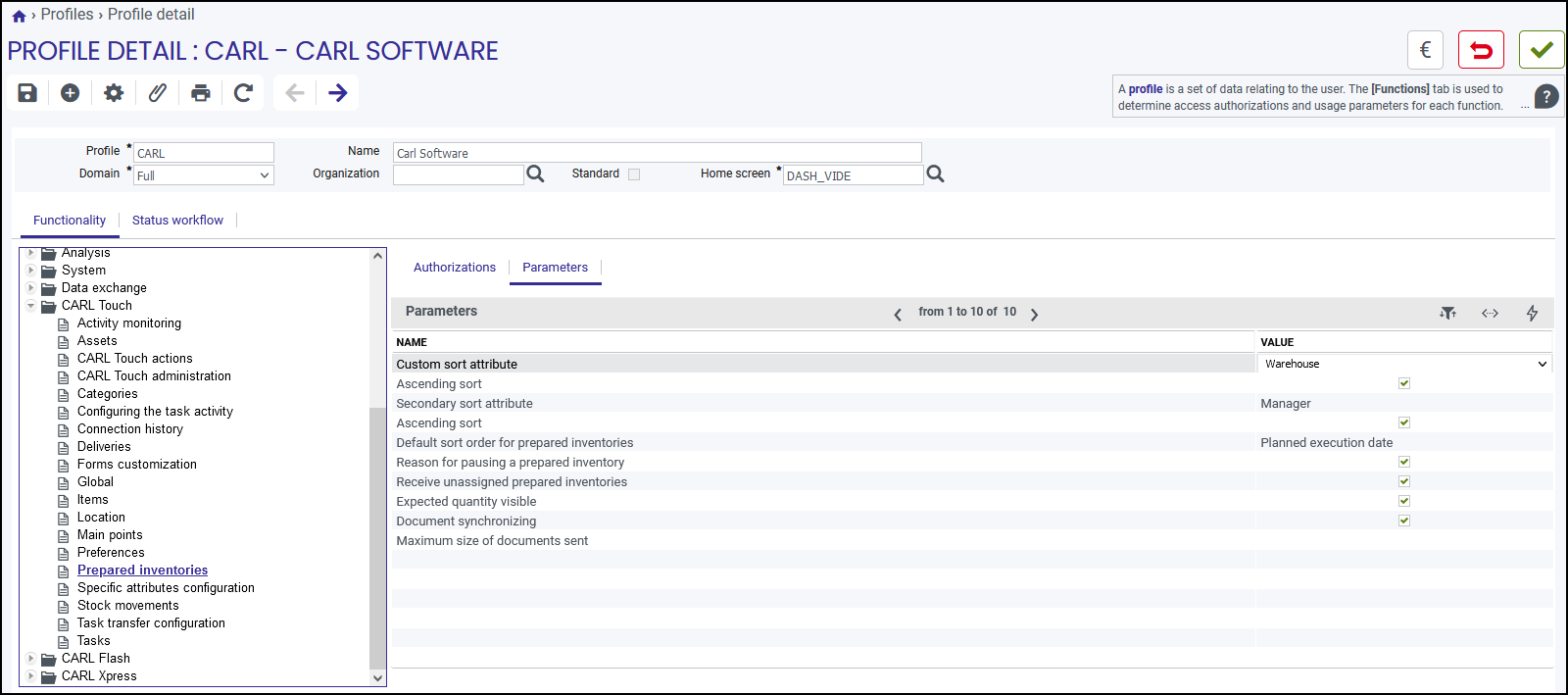Go to previous page of parameters
1568x695 pixels.
click(898, 314)
